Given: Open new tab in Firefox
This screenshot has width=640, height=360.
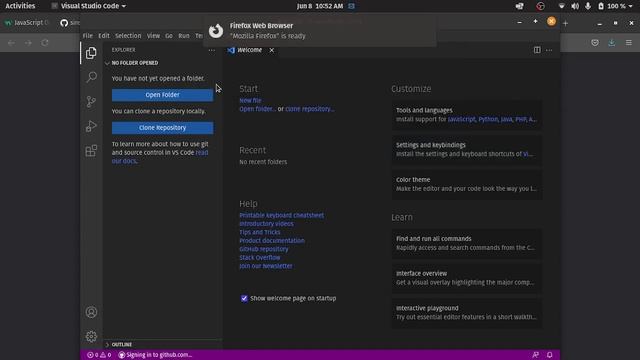Looking at the screenshot, I should 565,23.
